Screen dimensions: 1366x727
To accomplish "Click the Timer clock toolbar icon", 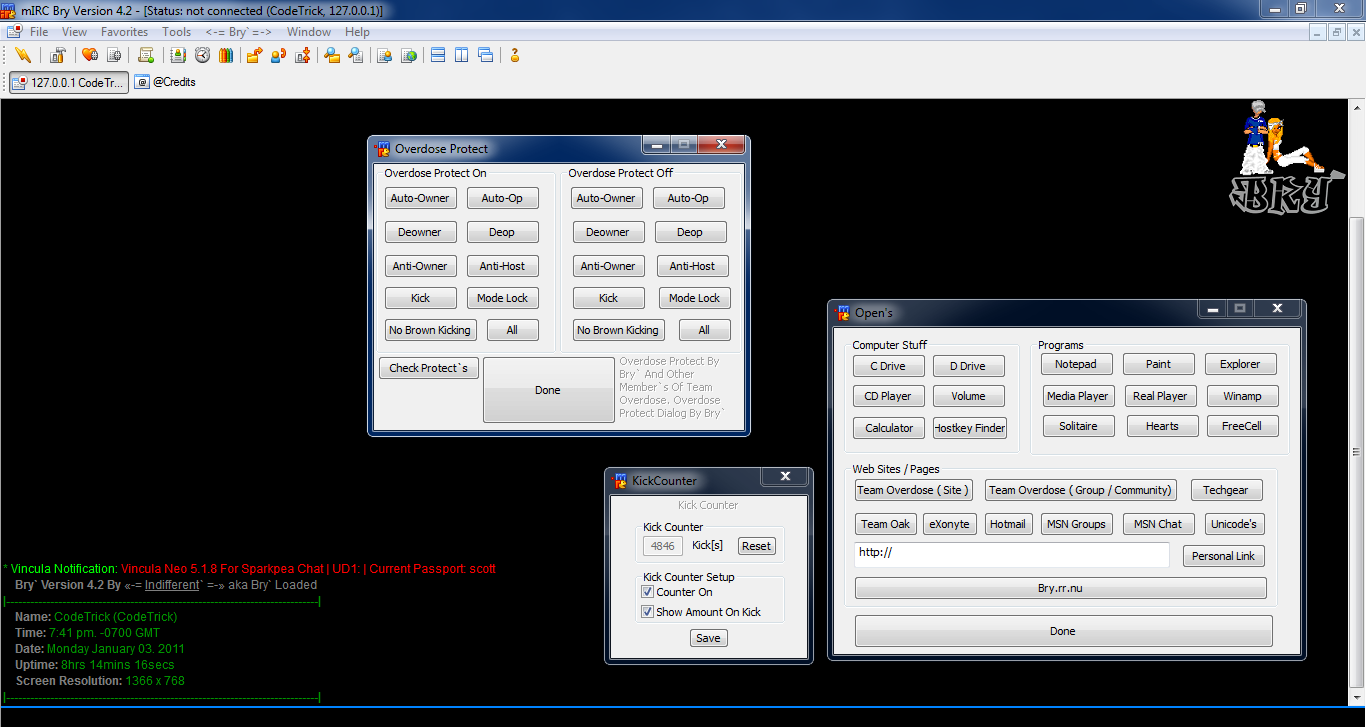I will point(202,55).
